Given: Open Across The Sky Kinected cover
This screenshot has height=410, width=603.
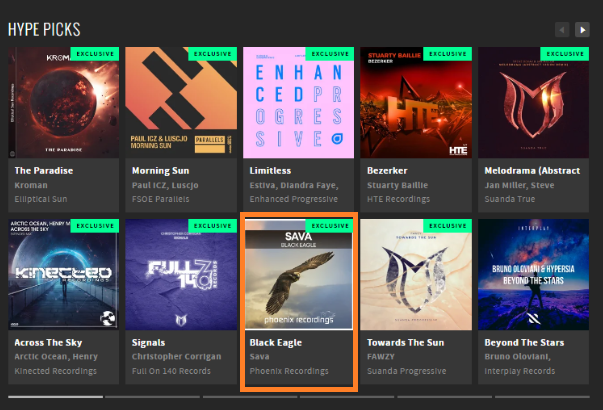Looking at the screenshot, I should 63,274.
